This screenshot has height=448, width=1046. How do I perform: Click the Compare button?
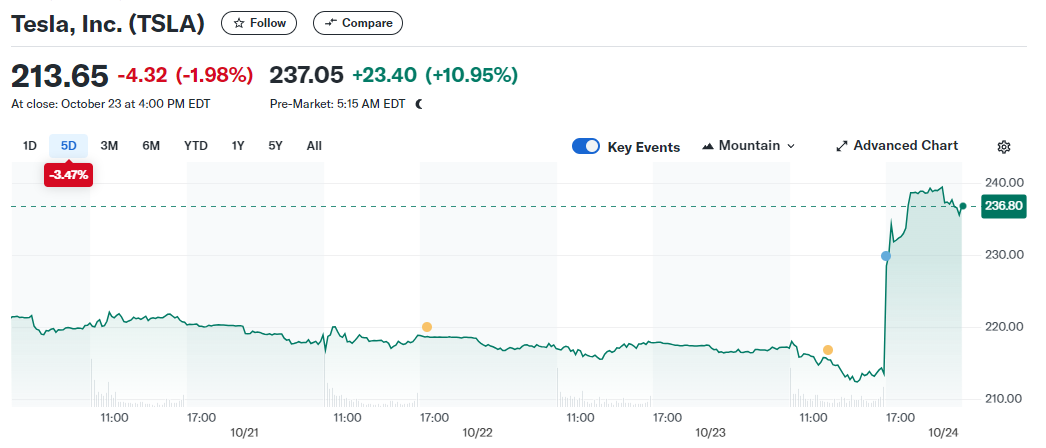click(358, 23)
